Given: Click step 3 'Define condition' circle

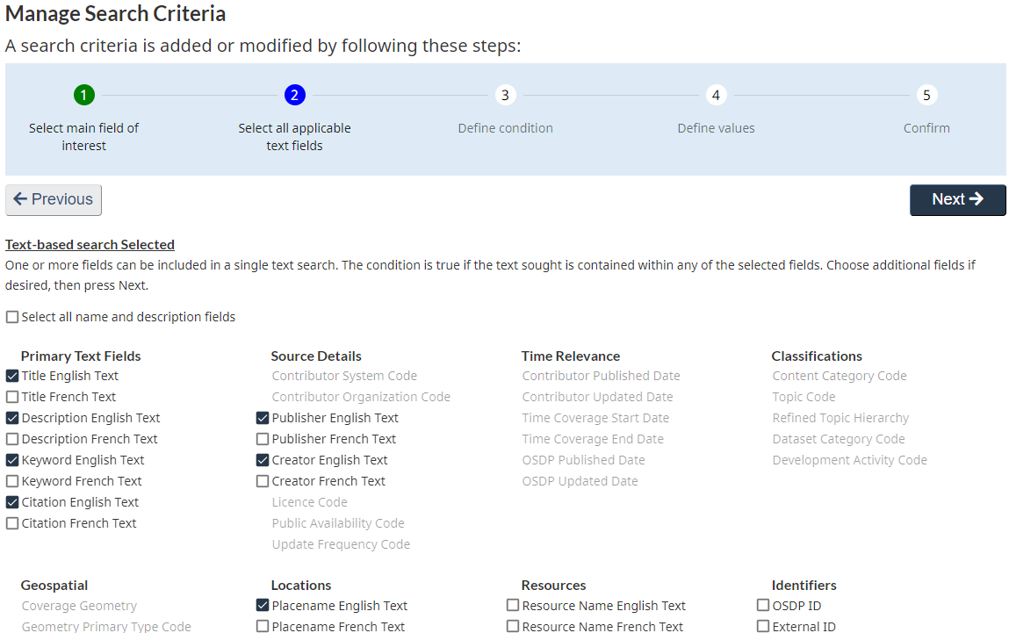Looking at the screenshot, I should point(505,95).
